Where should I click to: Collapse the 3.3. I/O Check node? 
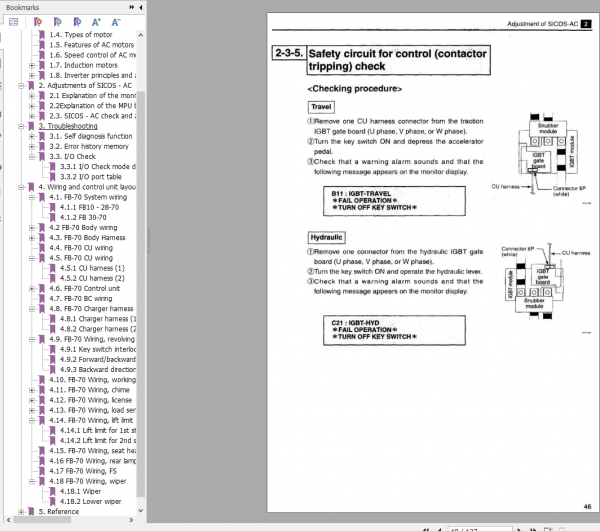point(32,156)
